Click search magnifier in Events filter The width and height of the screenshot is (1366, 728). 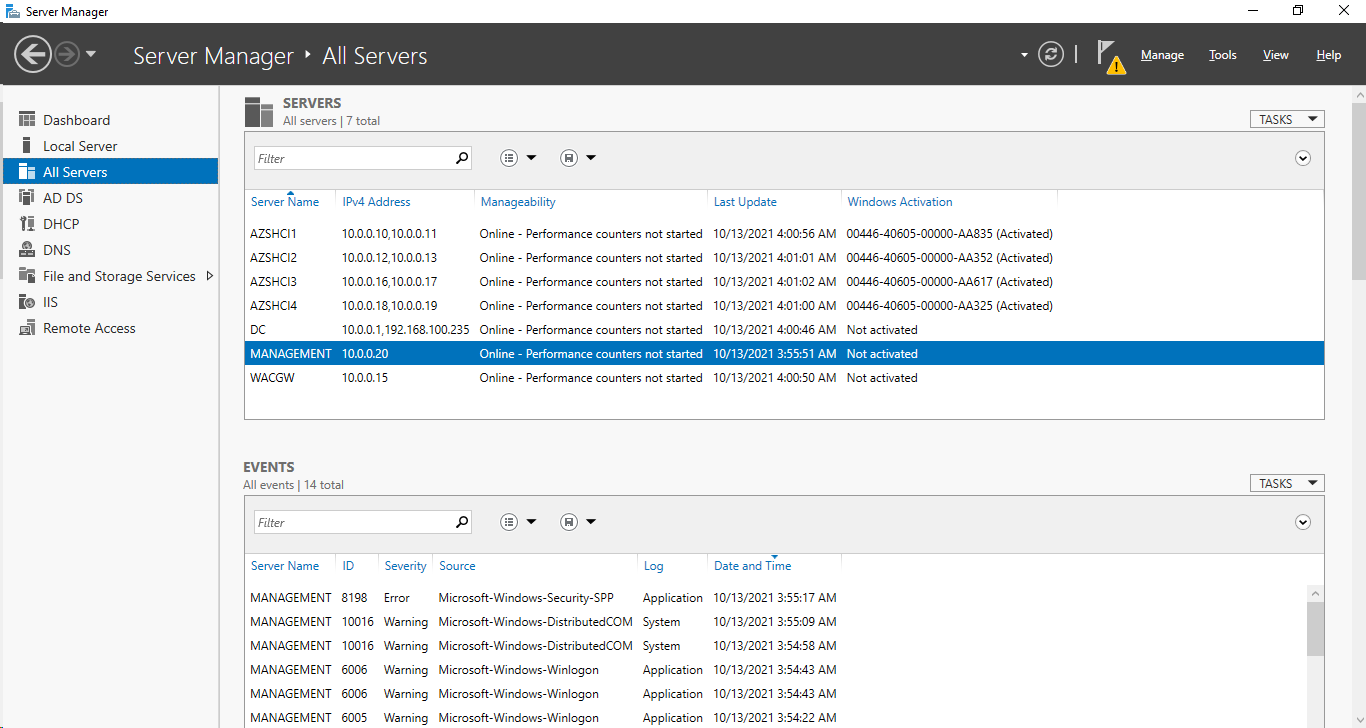pyautogui.click(x=462, y=522)
